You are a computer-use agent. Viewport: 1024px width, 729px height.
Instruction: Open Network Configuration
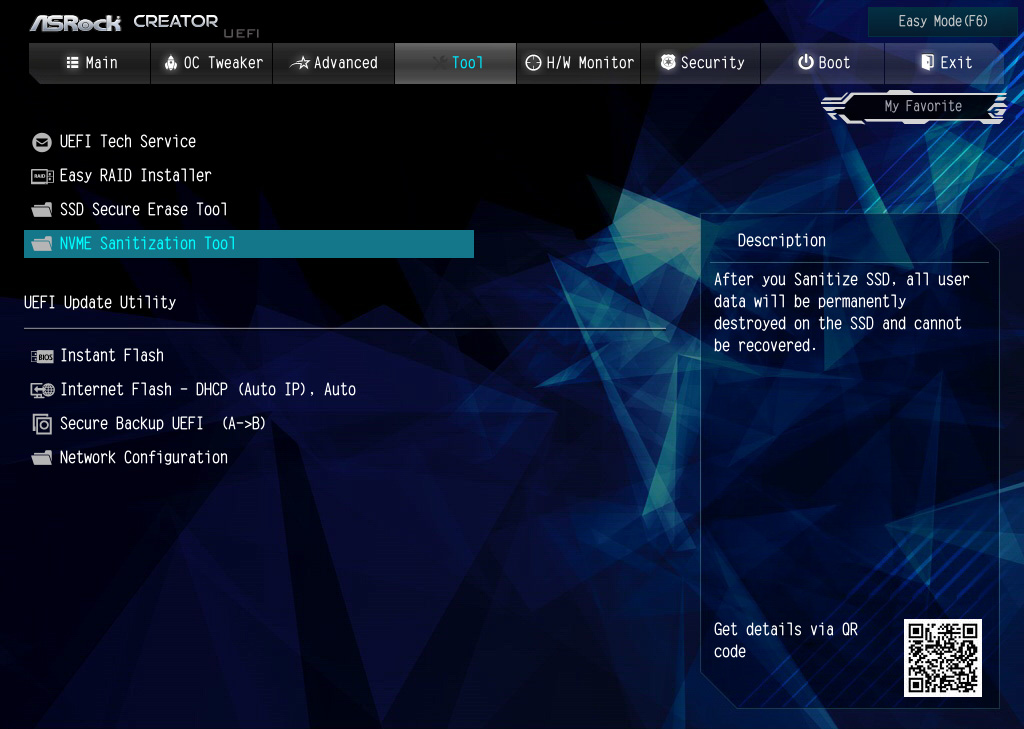[144, 457]
